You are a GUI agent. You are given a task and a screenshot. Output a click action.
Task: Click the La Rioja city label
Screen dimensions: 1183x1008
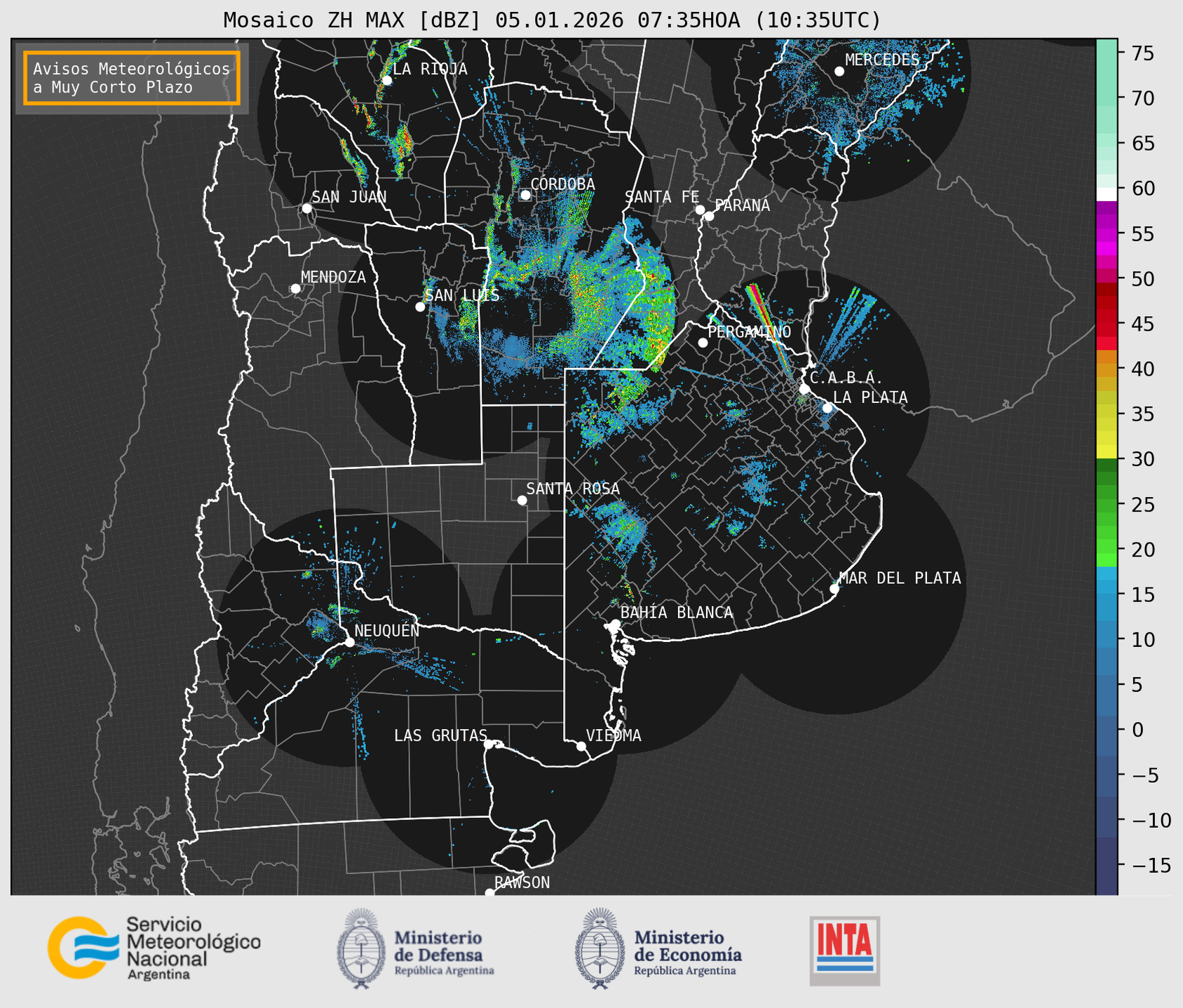click(x=429, y=69)
